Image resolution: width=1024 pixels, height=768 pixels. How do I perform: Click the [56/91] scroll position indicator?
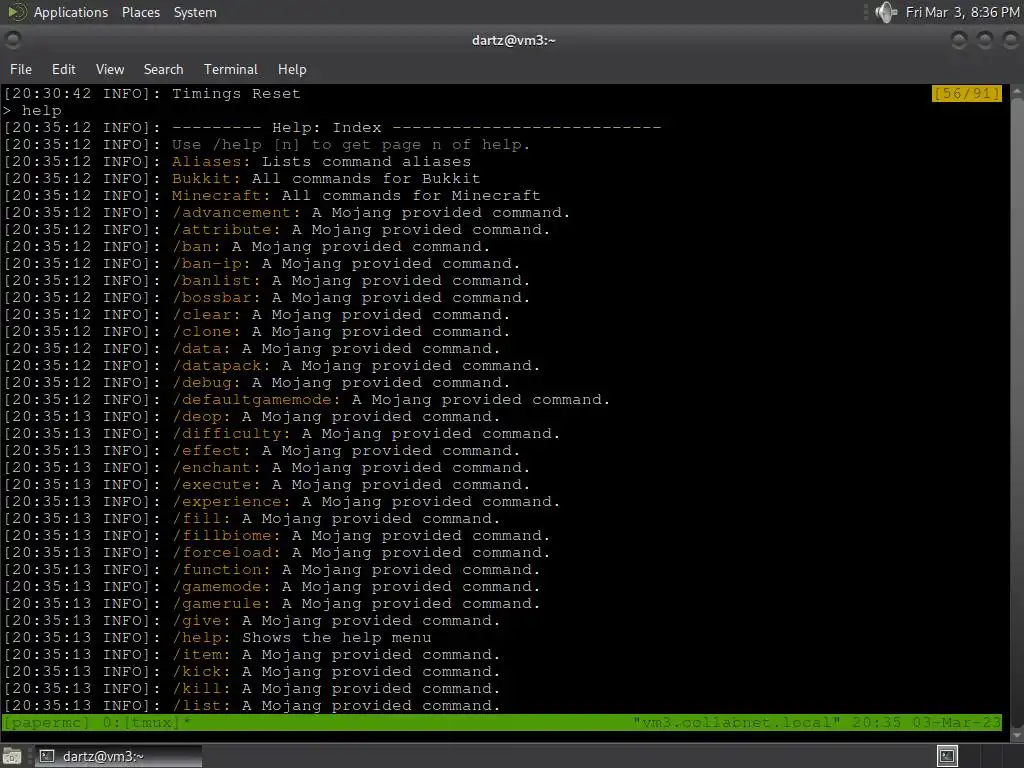click(x=967, y=93)
